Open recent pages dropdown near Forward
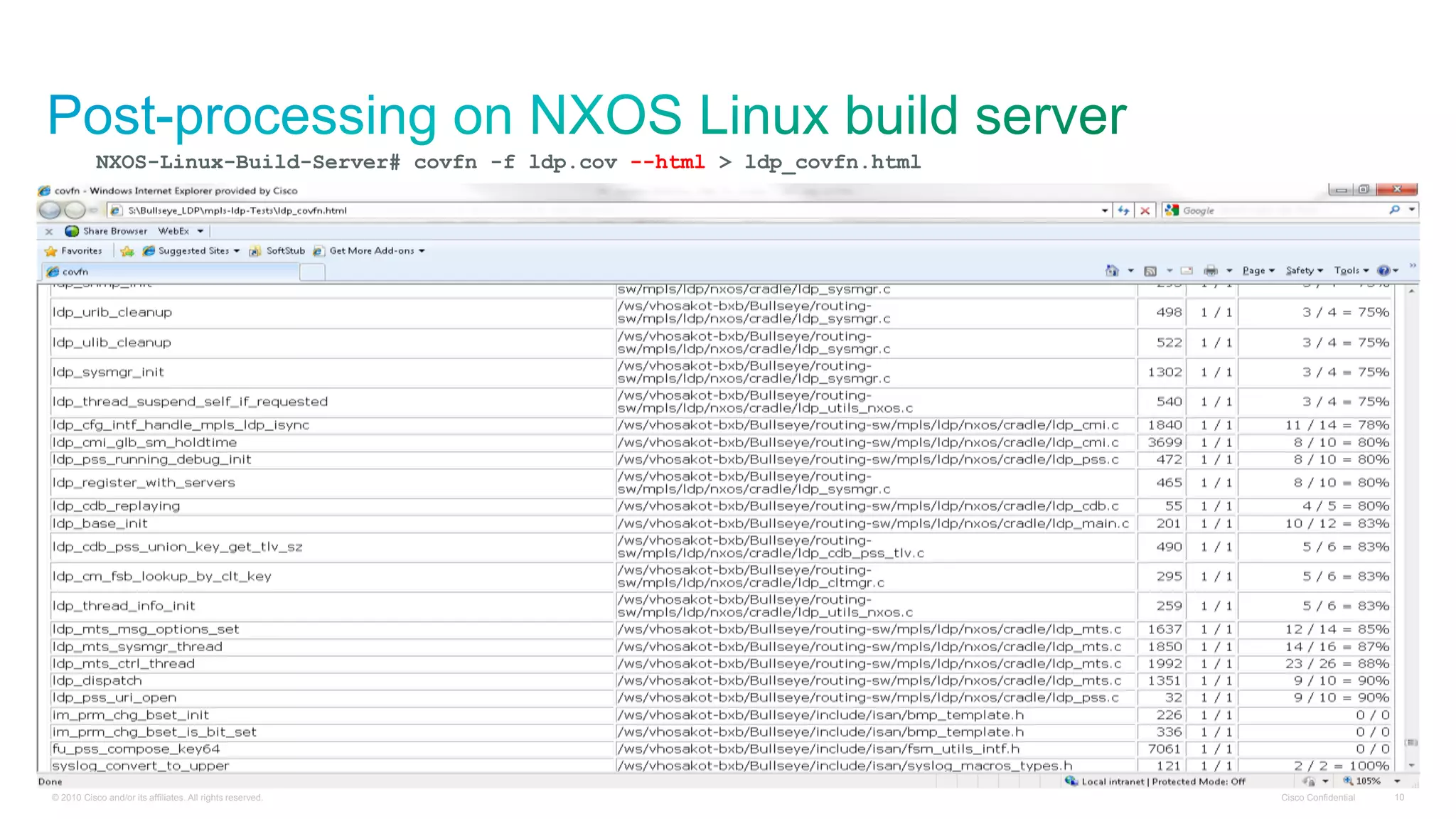 93,210
